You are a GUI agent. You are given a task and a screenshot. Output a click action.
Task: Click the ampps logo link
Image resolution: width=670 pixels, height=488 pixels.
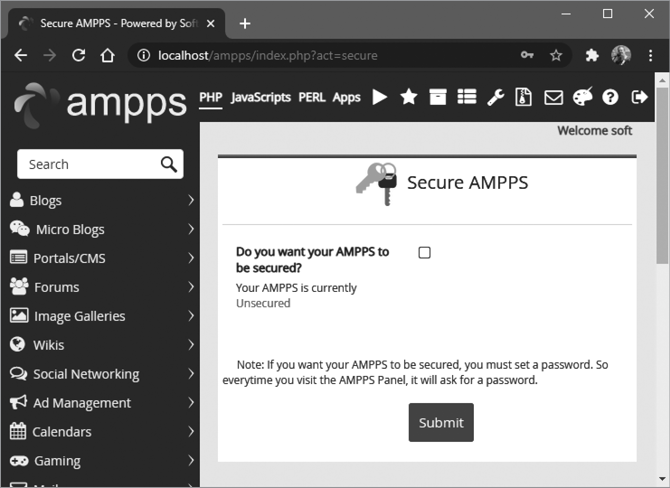[x=100, y=101]
